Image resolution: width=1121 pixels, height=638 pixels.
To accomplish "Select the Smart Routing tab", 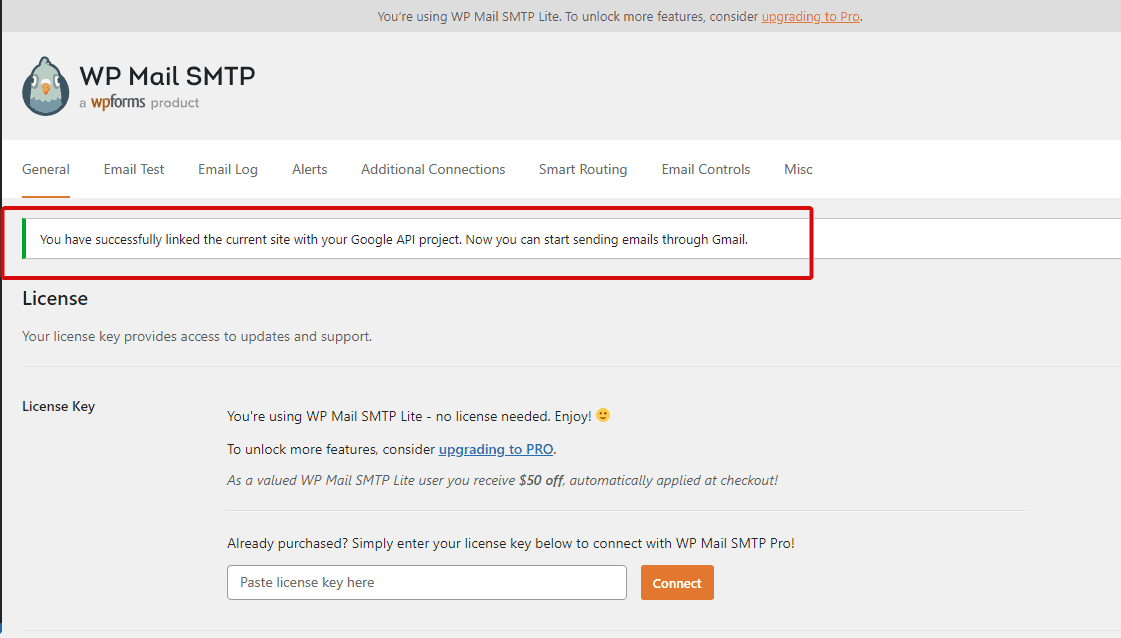I will pos(583,170).
